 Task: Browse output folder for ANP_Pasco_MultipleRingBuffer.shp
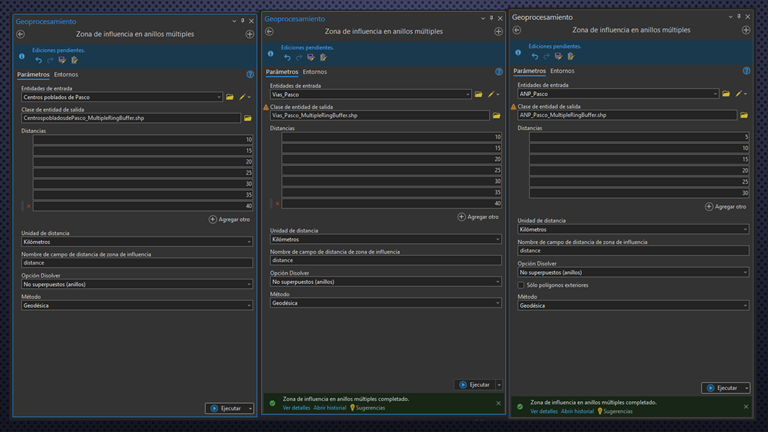point(743,115)
